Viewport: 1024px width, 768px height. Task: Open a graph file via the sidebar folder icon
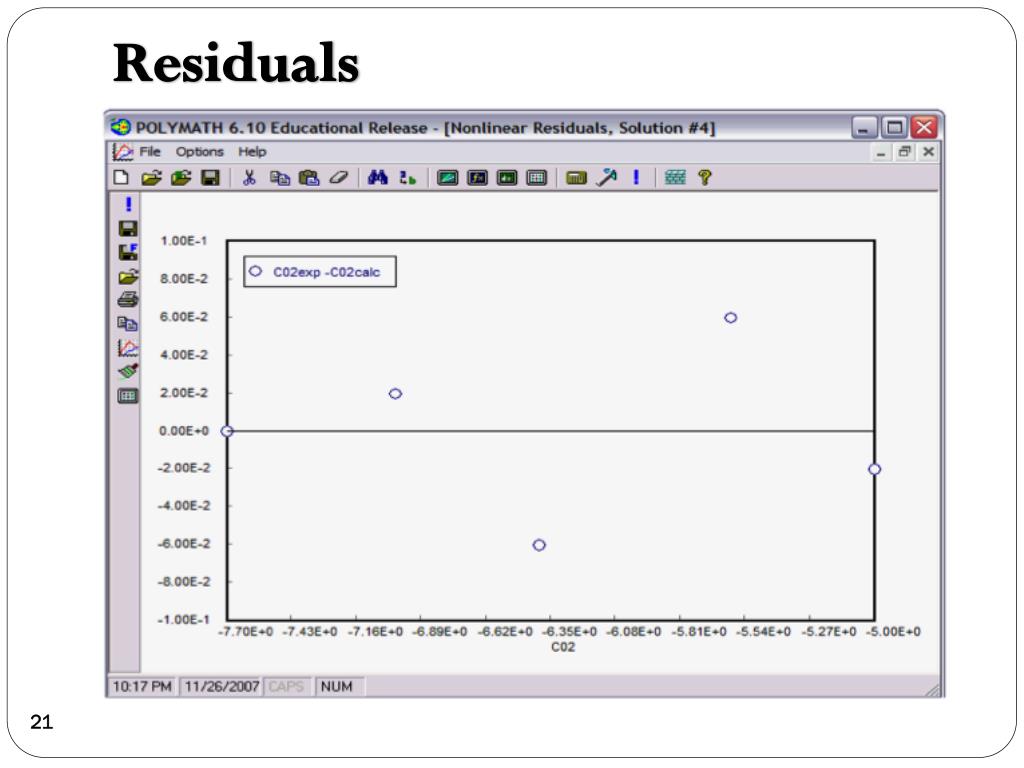pos(128,276)
